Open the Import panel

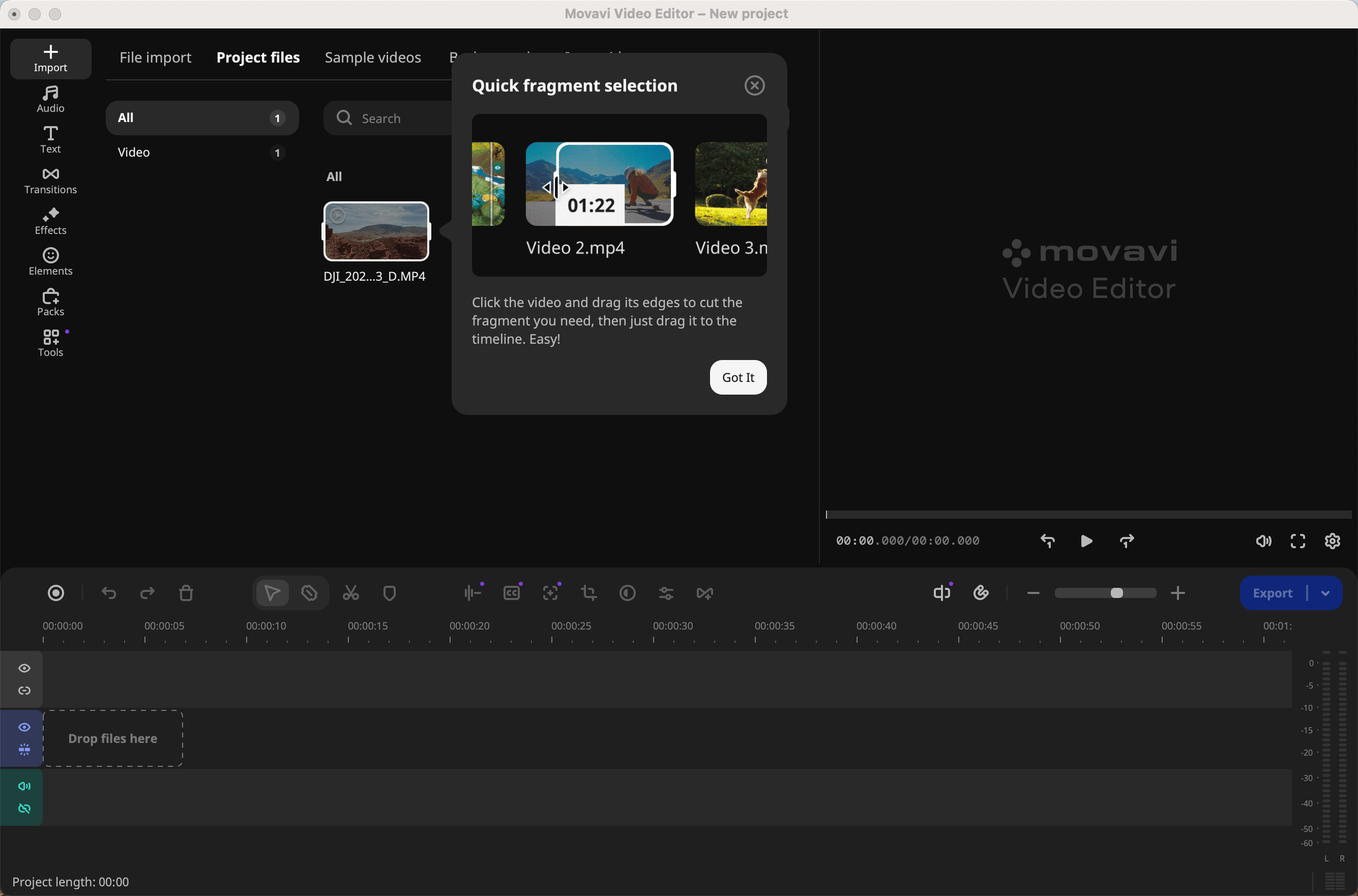50,59
